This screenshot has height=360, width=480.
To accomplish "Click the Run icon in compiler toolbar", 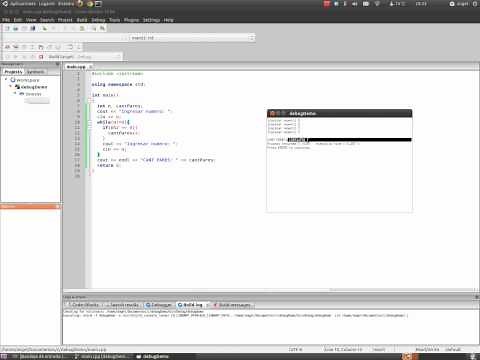I will pos(16,57).
